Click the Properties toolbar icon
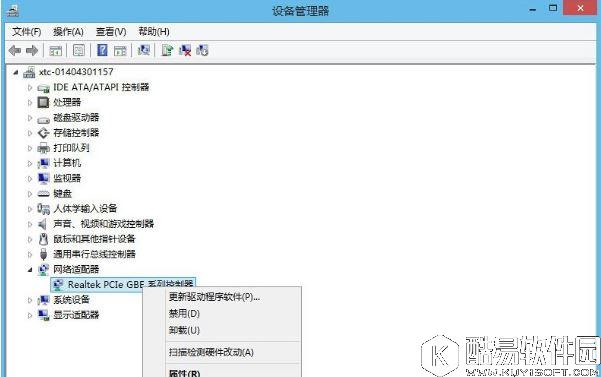 pyautogui.click(x=79, y=51)
